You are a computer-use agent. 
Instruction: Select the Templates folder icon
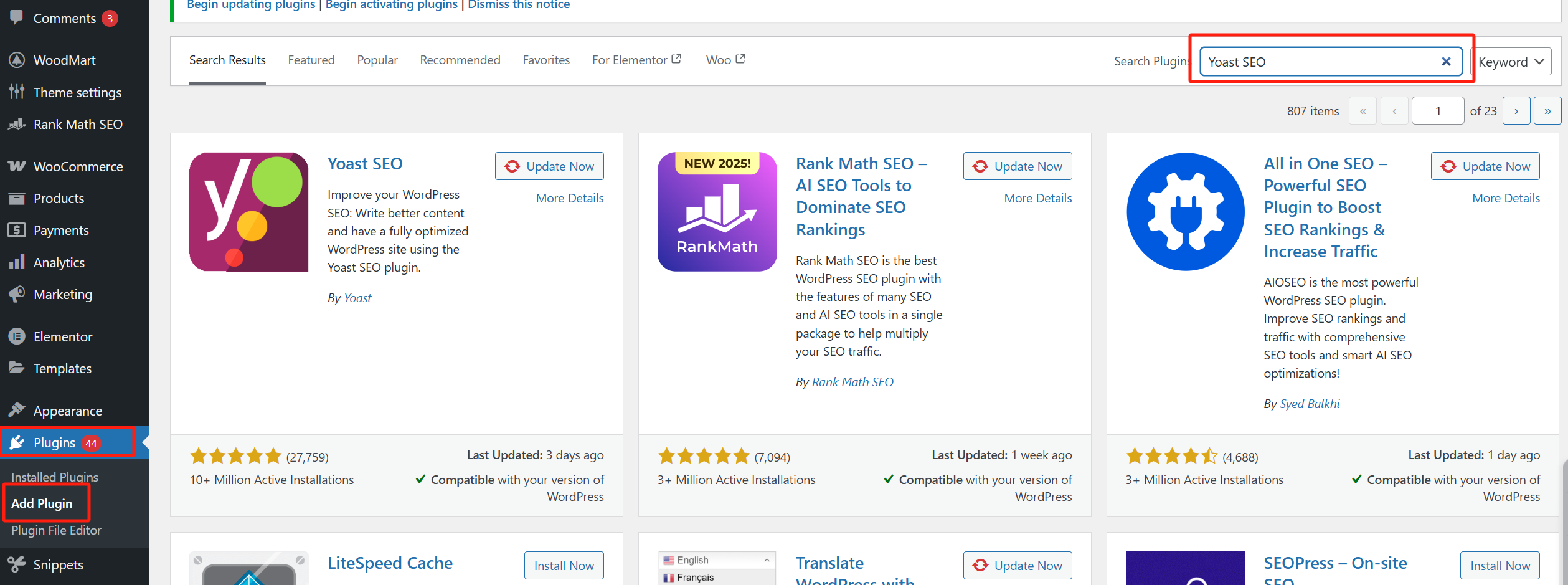[17, 368]
